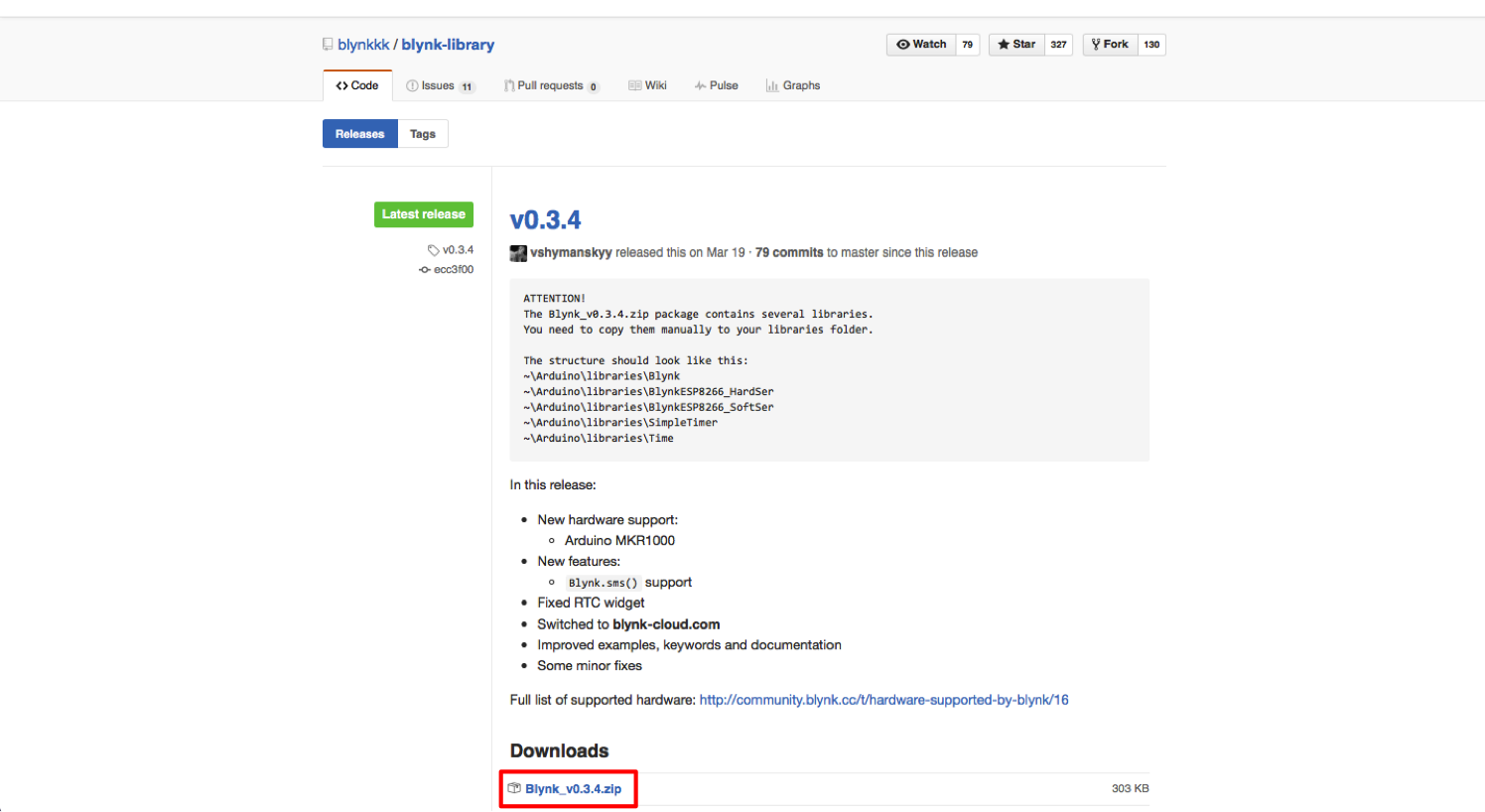Open the v0.3.4 release title
The height and width of the screenshot is (812, 1485).
[545, 220]
